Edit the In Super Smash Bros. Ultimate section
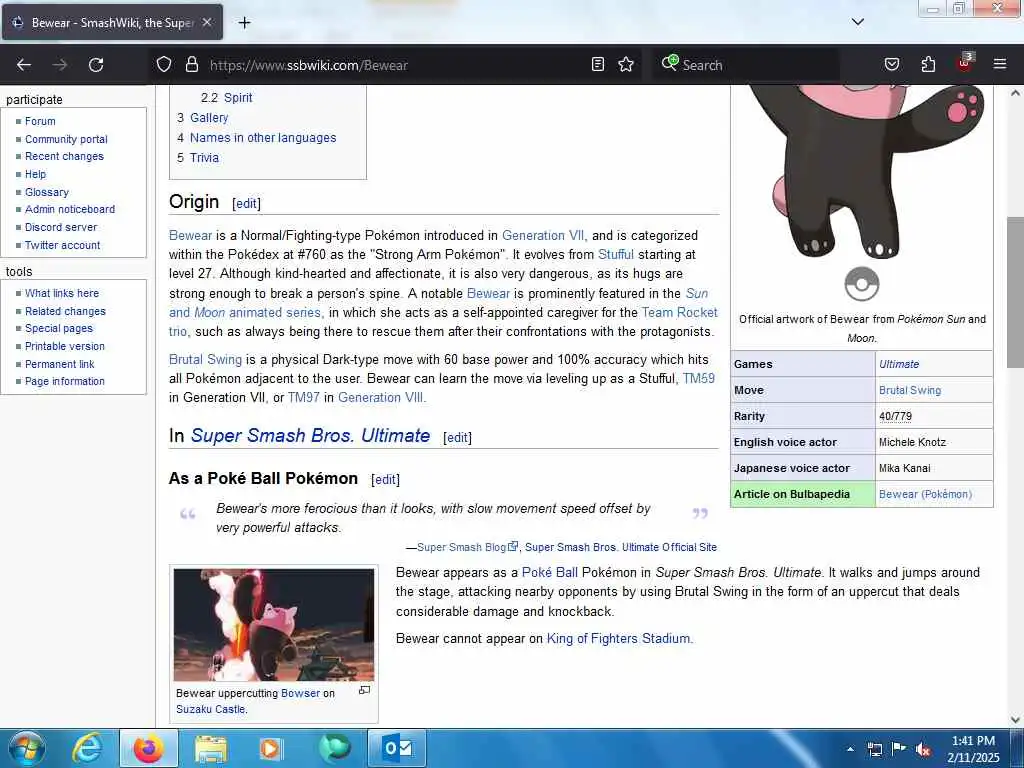This screenshot has width=1024, height=768. coord(457,438)
